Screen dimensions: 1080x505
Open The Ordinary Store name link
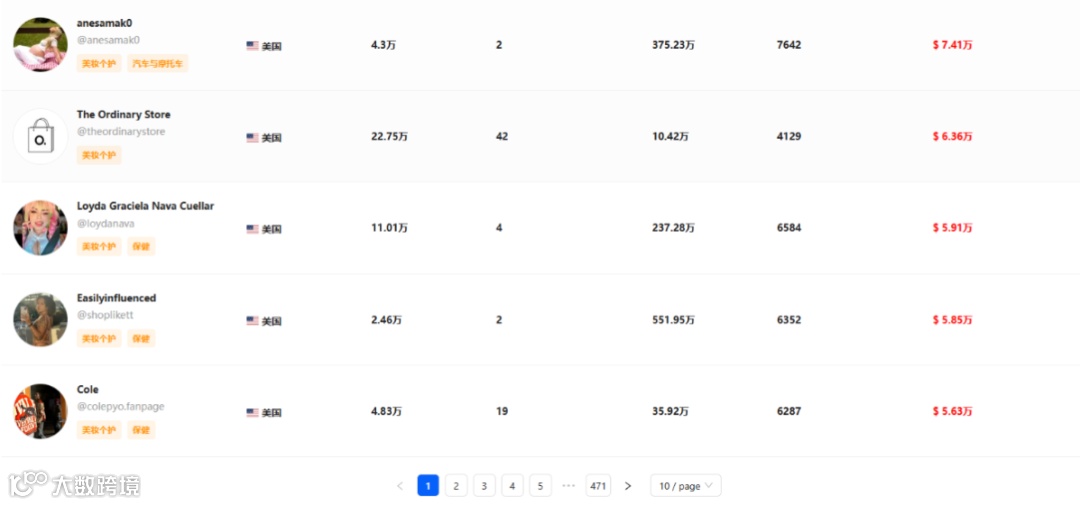click(x=124, y=114)
